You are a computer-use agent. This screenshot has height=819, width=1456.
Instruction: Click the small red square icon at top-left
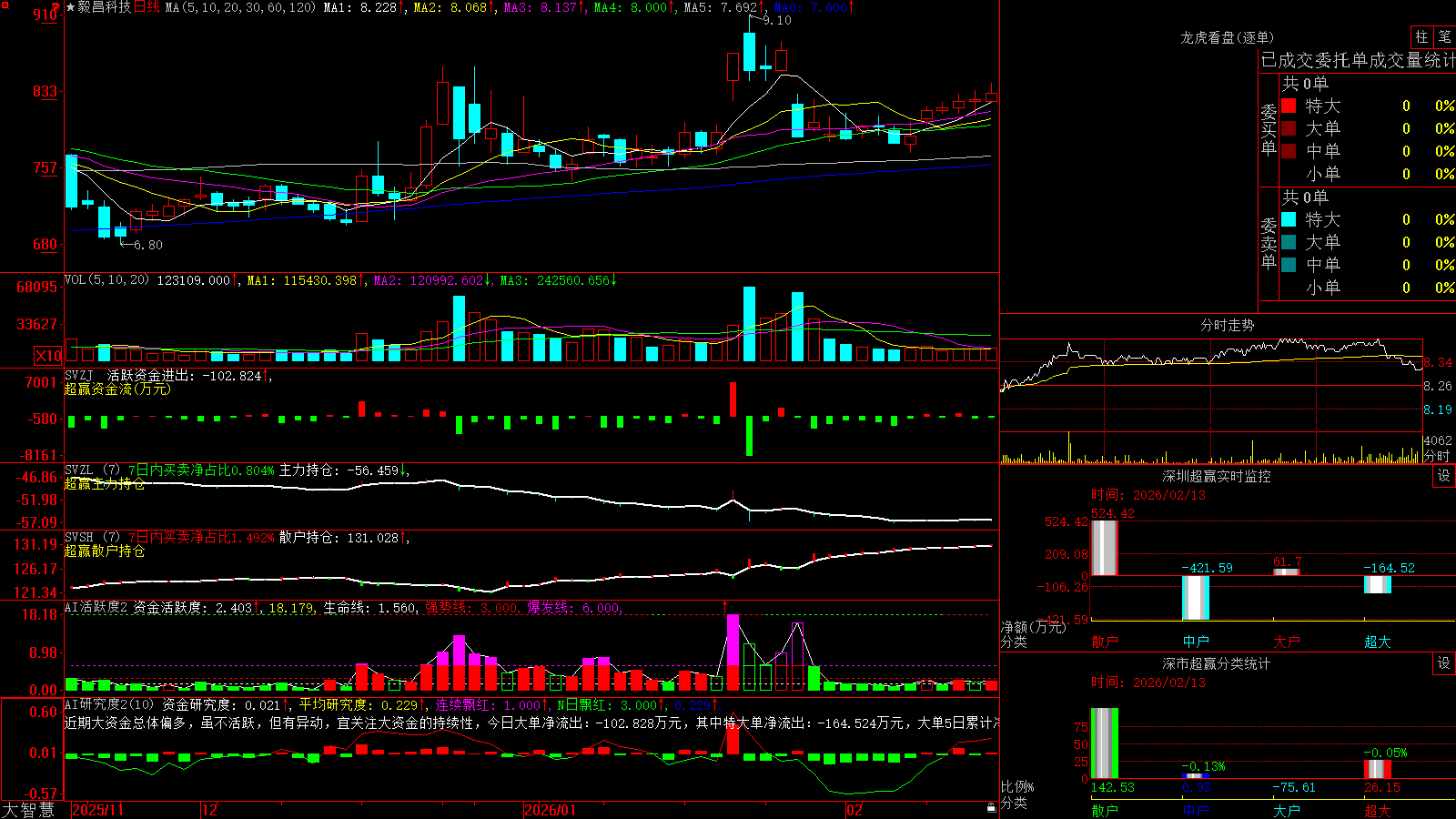(x=5, y=5)
